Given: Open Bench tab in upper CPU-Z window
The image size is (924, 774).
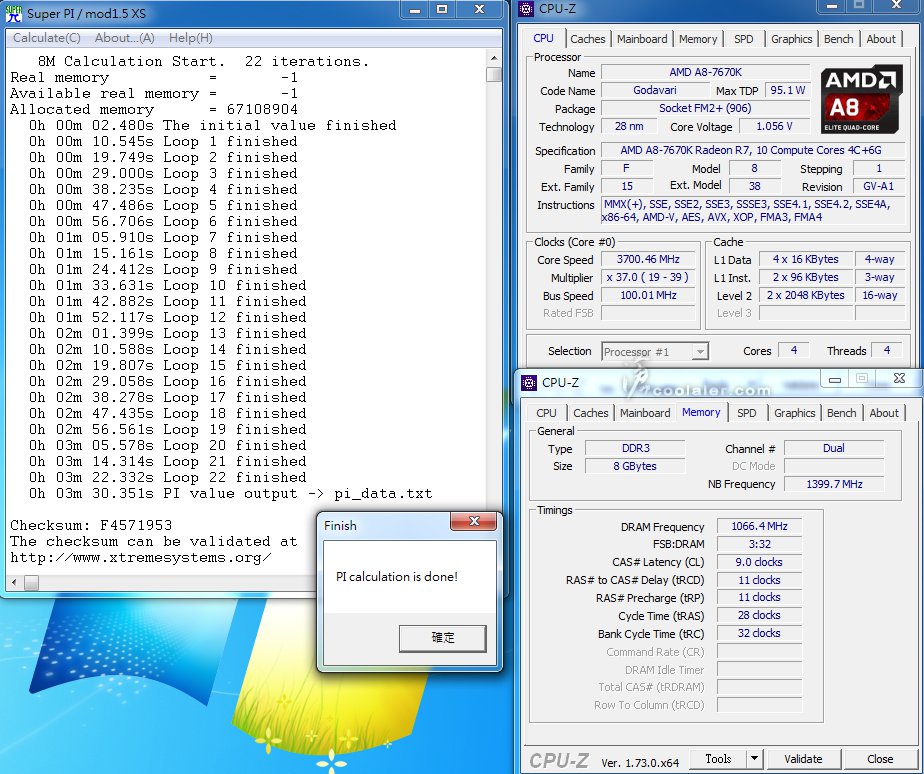Looking at the screenshot, I should pyautogui.click(x=839, y=39).
